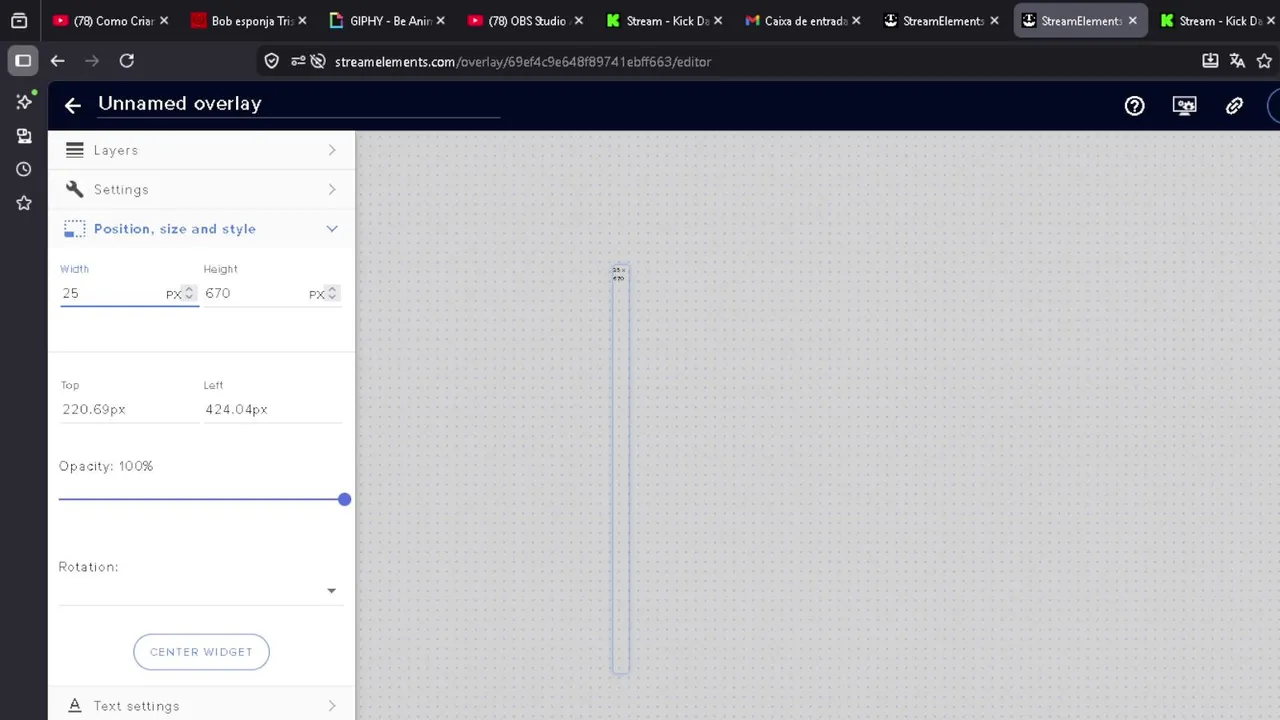Open the sidebar saved items icon
The height and width of the screenshot is (720, 1280).
[x=24, y=135]
